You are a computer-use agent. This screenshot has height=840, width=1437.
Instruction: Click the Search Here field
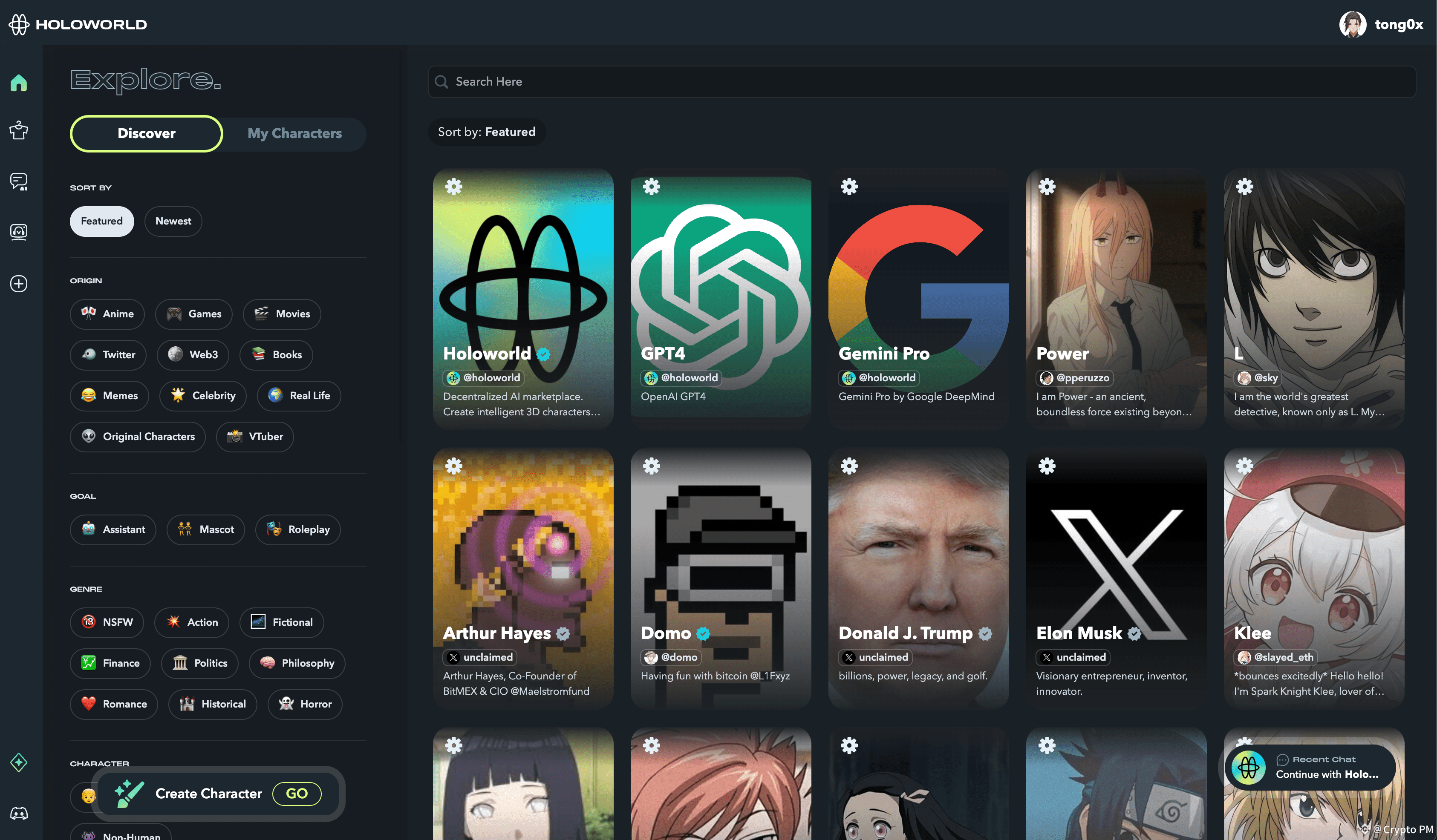point(921,82)
